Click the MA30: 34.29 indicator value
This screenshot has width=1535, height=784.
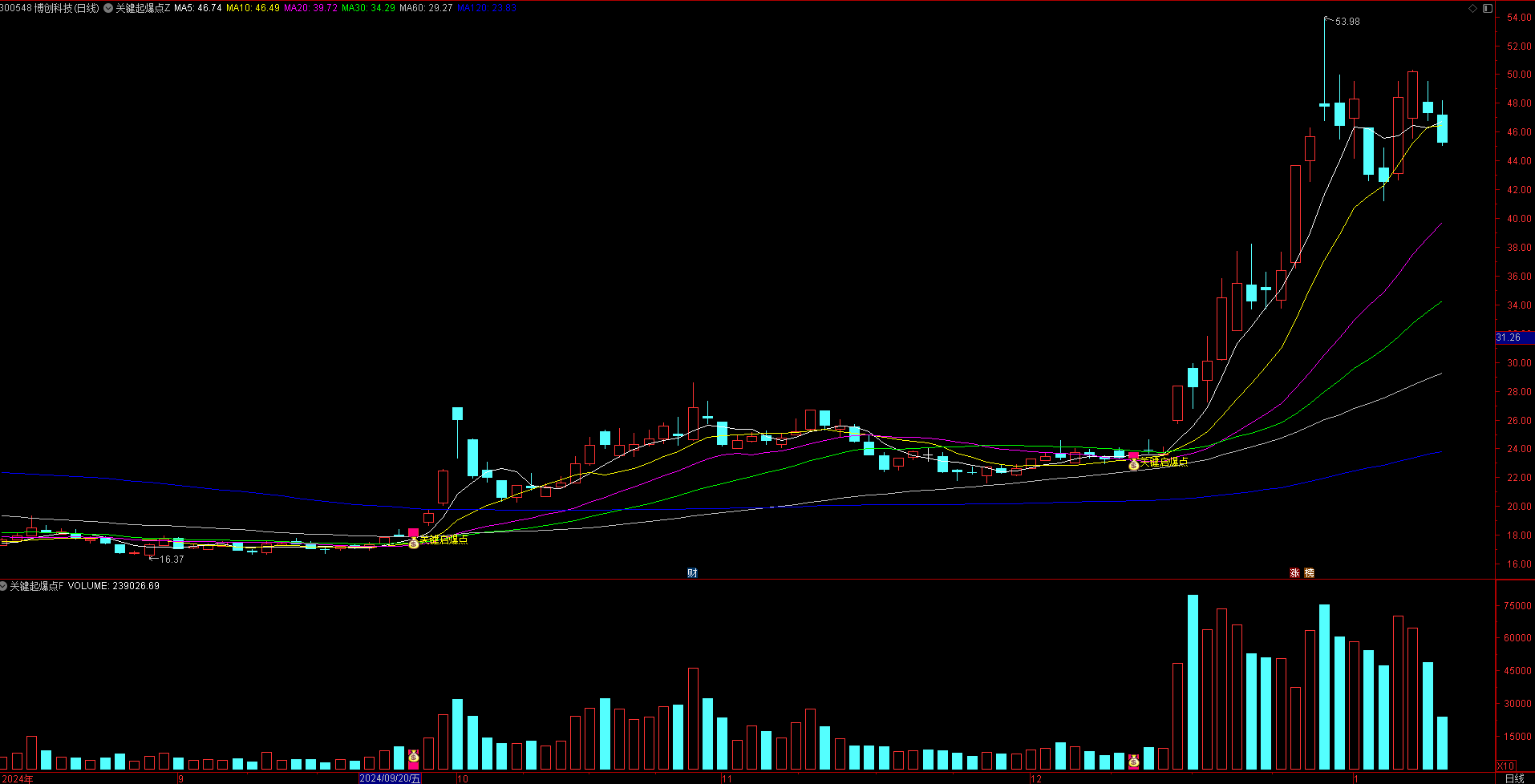[x=368, y=8]
